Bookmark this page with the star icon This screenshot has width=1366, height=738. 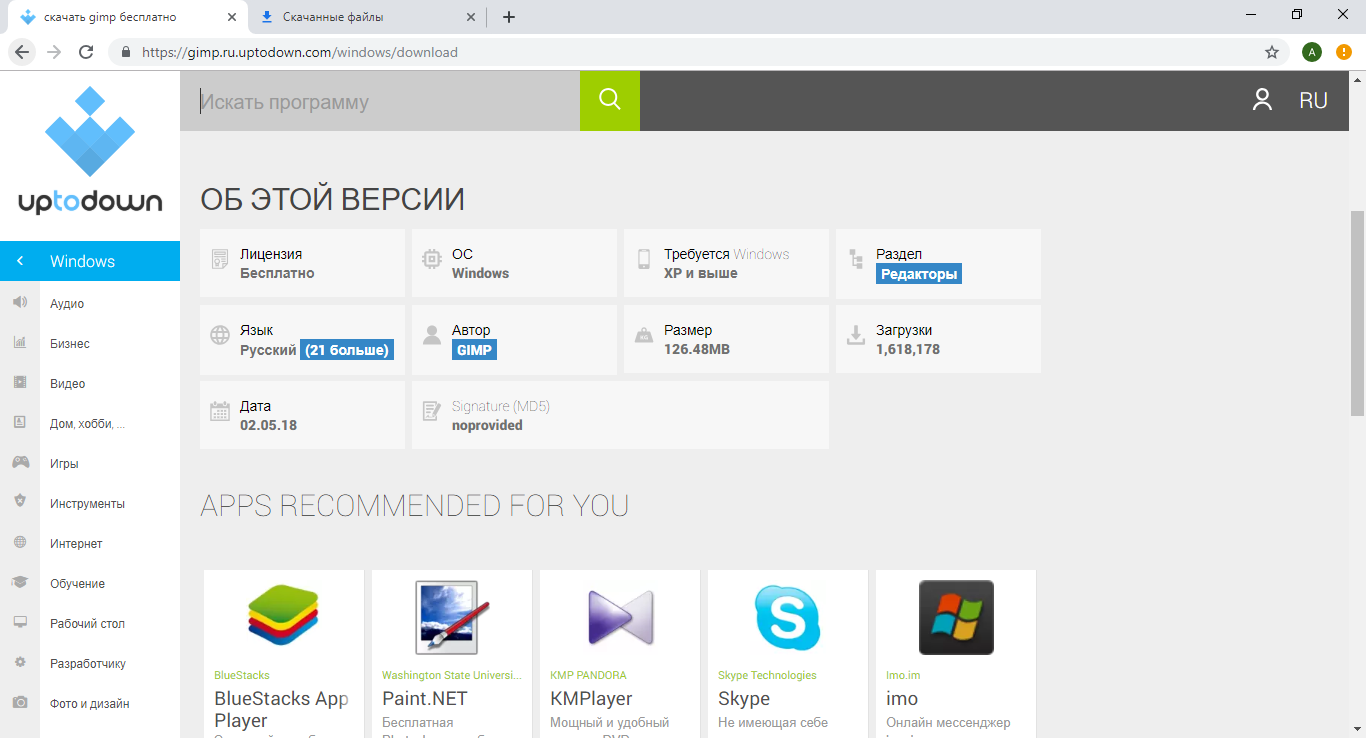coord(1272,52)
